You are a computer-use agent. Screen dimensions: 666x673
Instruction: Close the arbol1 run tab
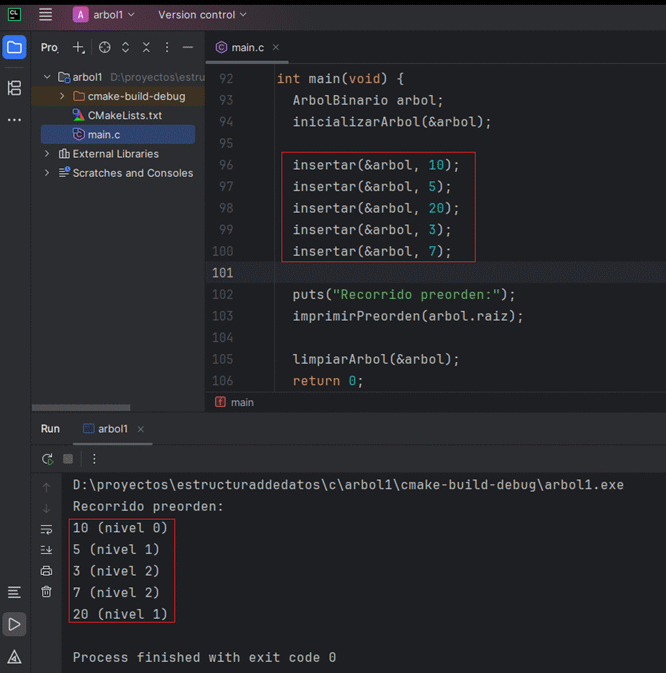[x=141, y=429]
